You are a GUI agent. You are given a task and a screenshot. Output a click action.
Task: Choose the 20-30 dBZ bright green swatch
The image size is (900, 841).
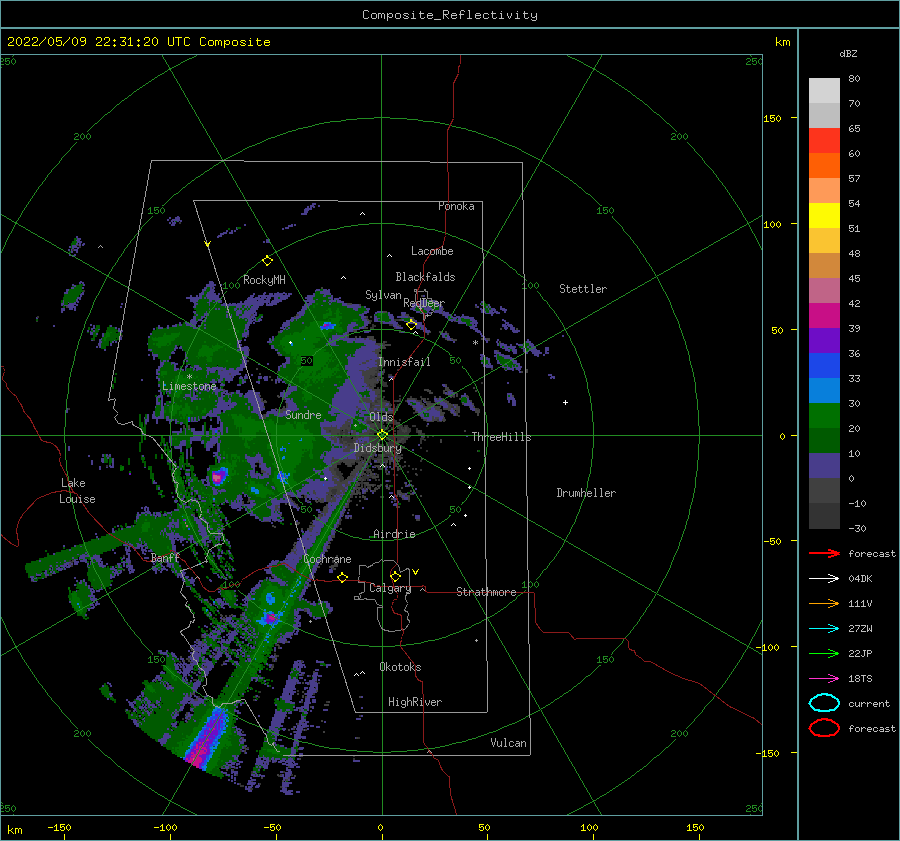pyautogui.click(x=824, y=416)
